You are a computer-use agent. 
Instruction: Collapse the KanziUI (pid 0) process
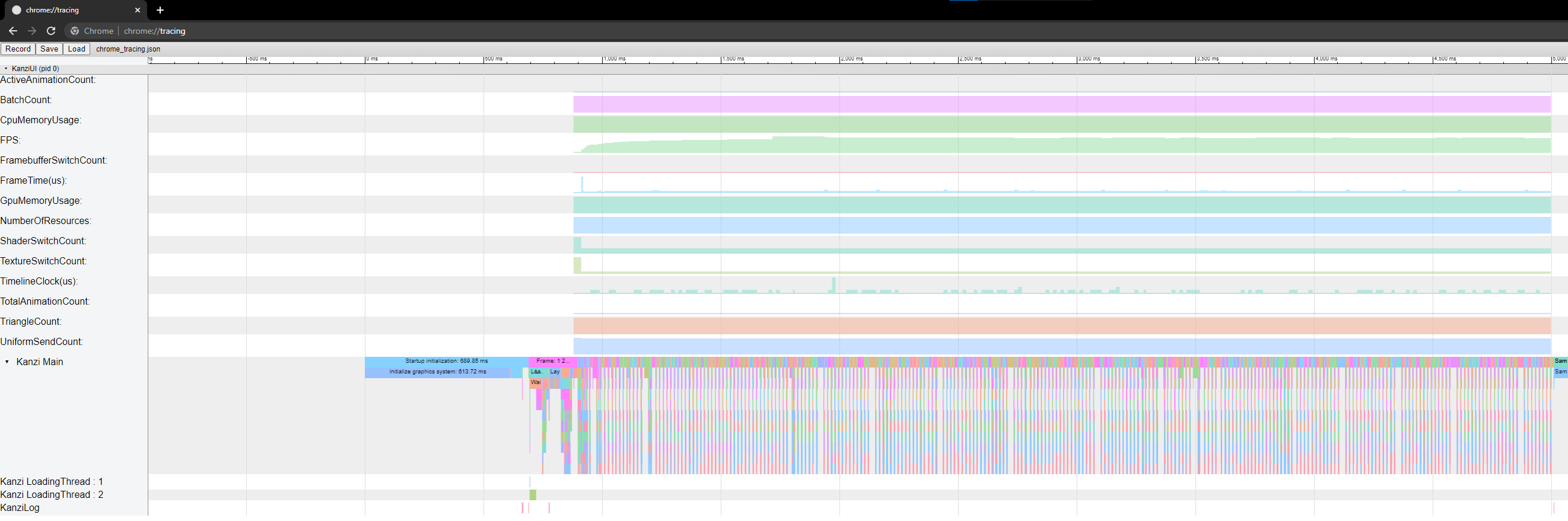(x=6, y=69)
